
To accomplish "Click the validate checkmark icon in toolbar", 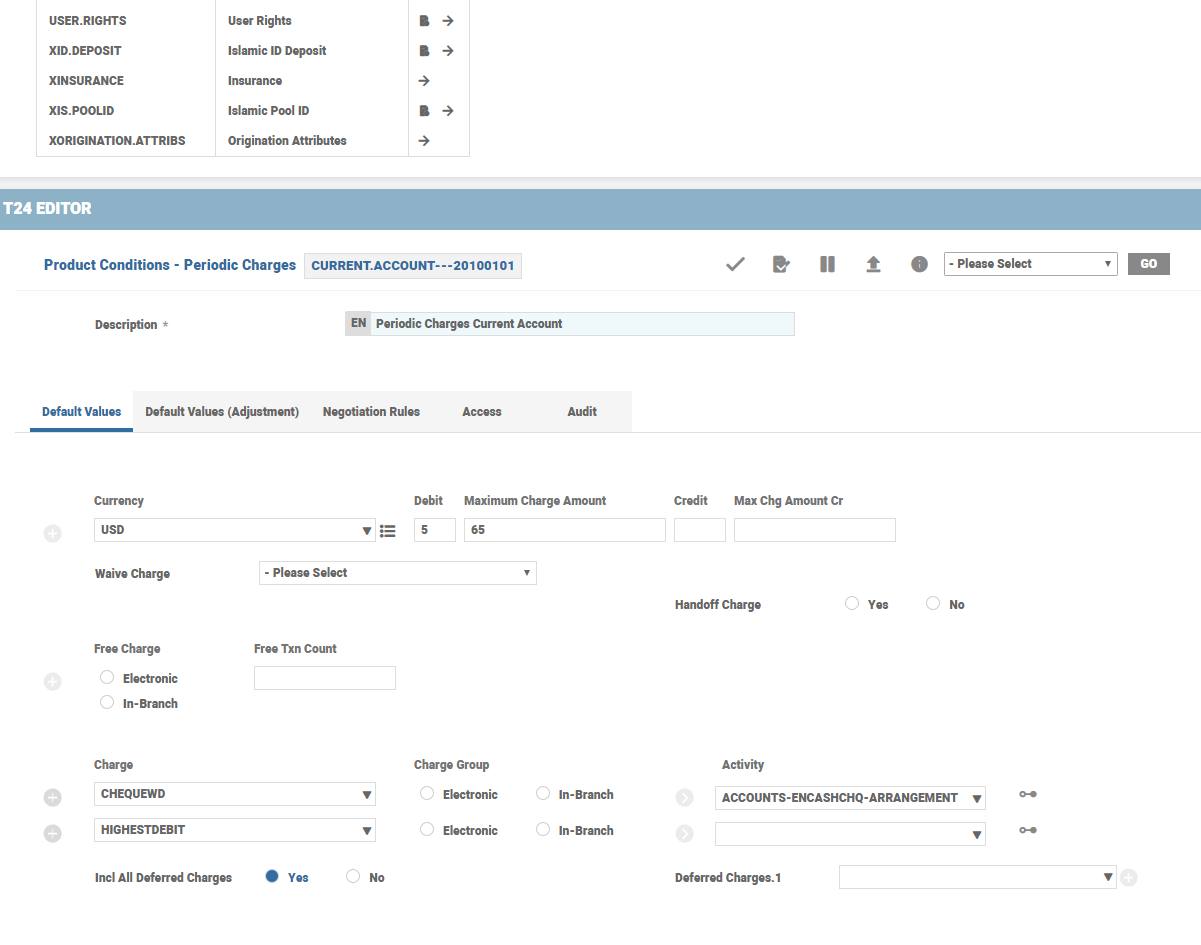I will 735,264.
